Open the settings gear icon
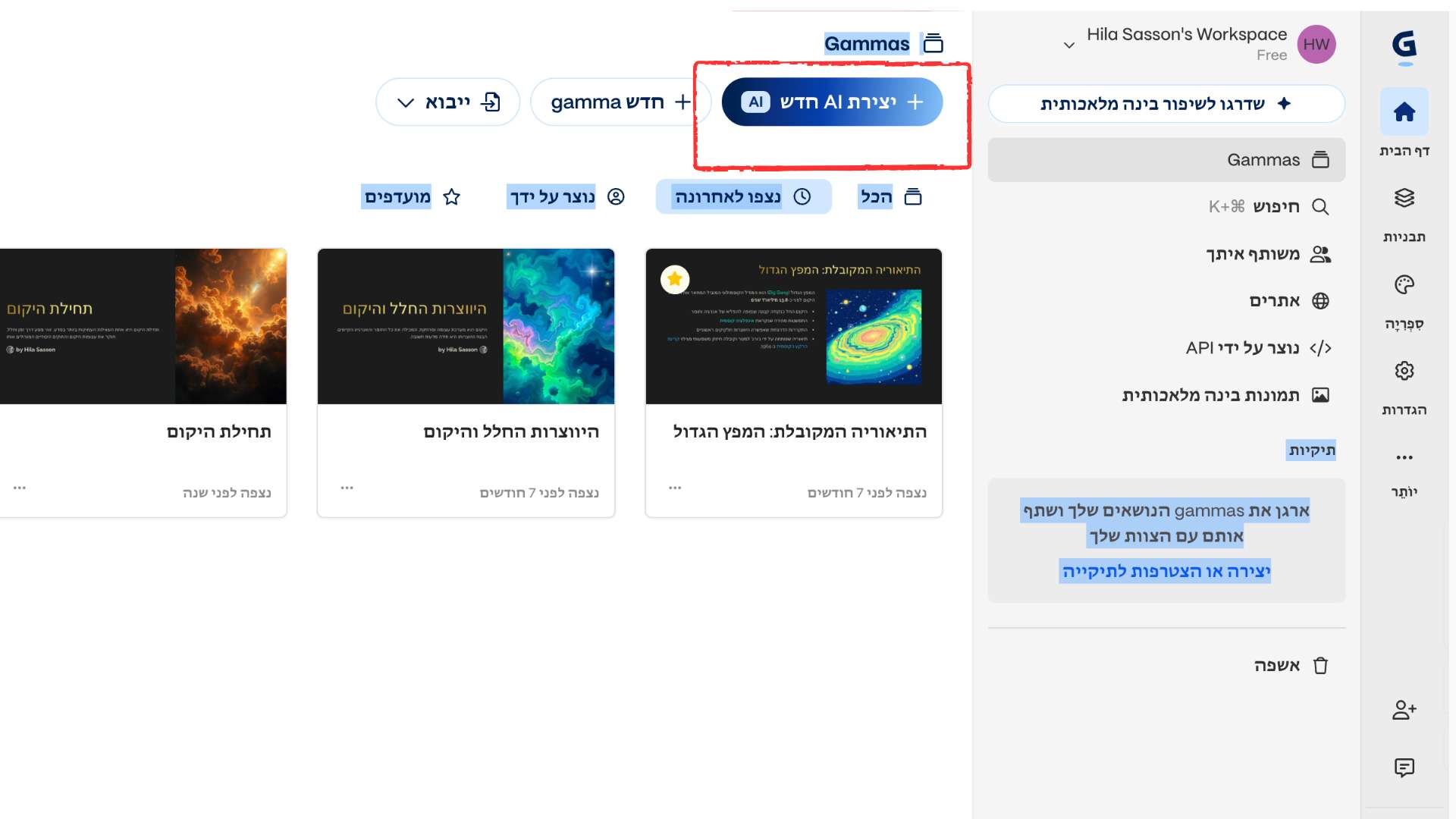The width and height of the screenshot is (1456, 819). click(1404, 371)
